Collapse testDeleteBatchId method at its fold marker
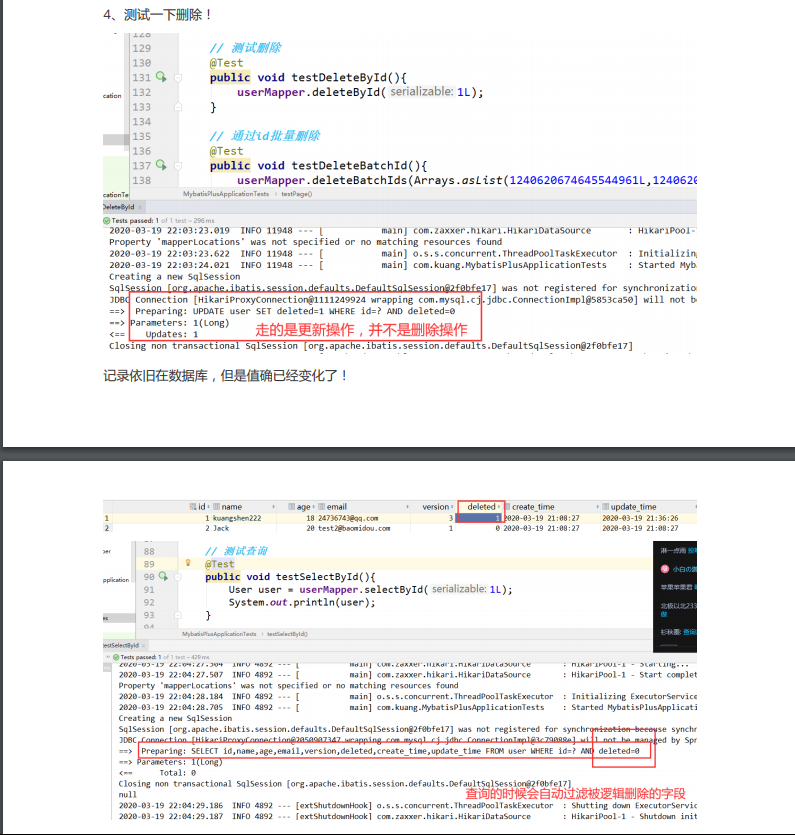 [178, 166]
